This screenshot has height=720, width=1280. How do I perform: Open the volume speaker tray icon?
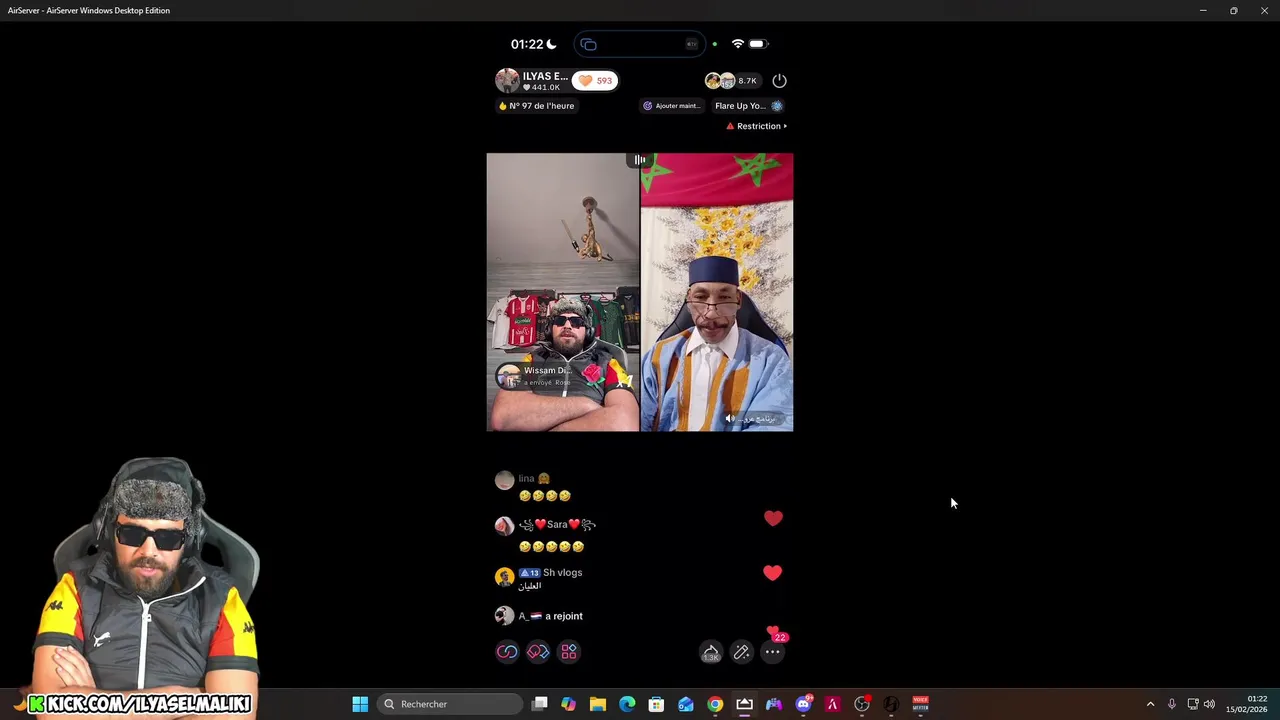[x=1209, y=704]
